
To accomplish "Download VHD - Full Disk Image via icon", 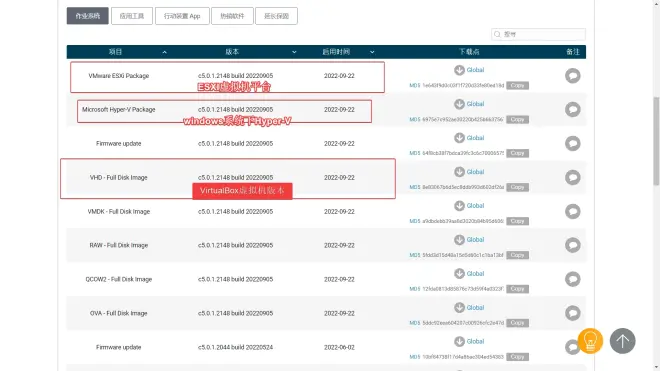I will (459, 172).
